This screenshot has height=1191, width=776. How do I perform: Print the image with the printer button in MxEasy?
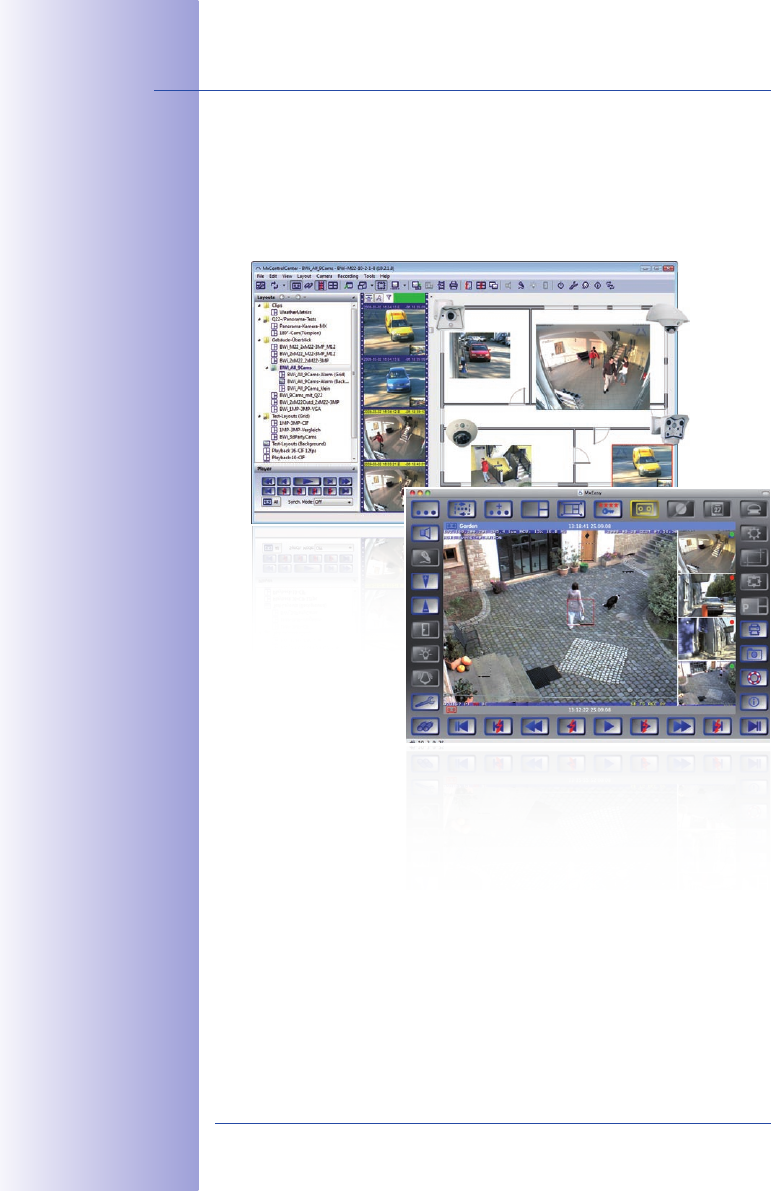pos(754,630)
